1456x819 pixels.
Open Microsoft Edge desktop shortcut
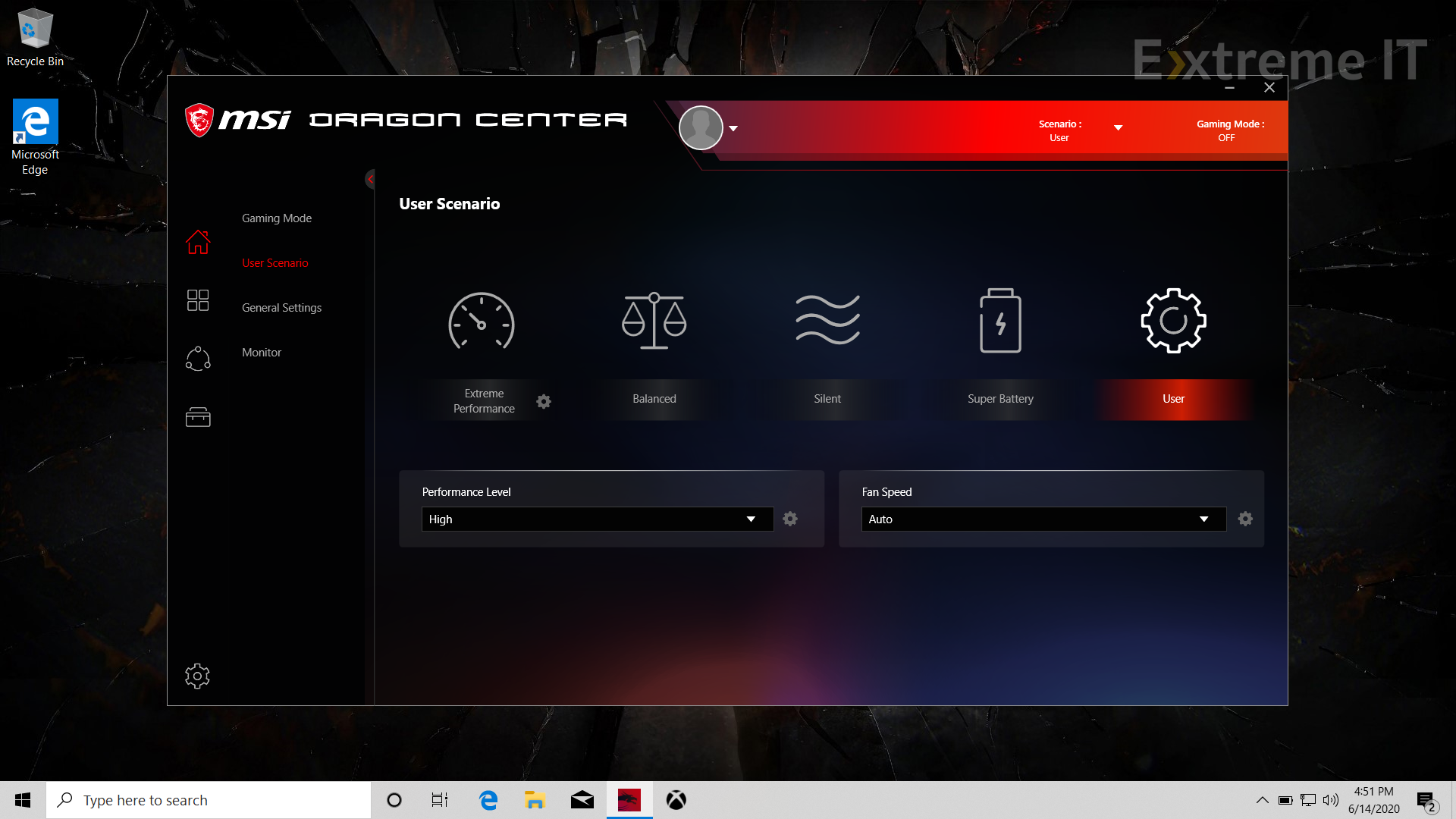(35, 137)
